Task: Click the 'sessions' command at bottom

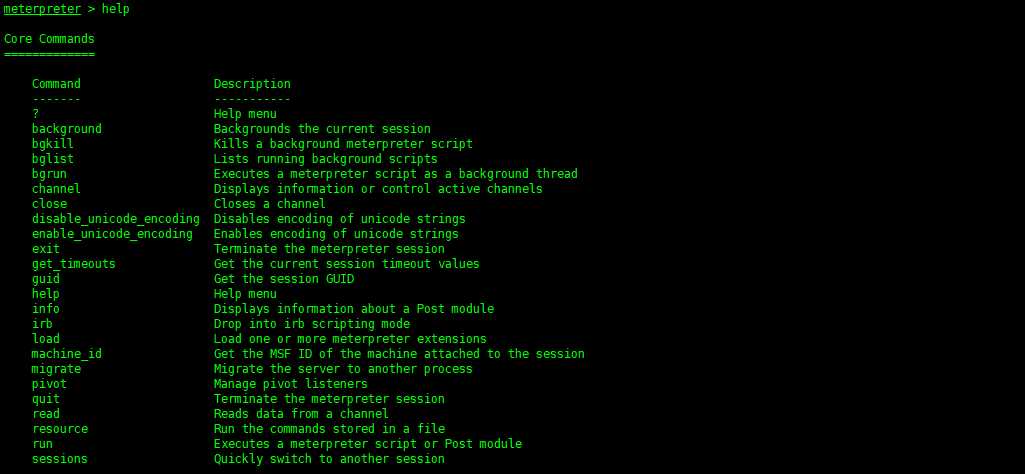Action: click(59, 460)
